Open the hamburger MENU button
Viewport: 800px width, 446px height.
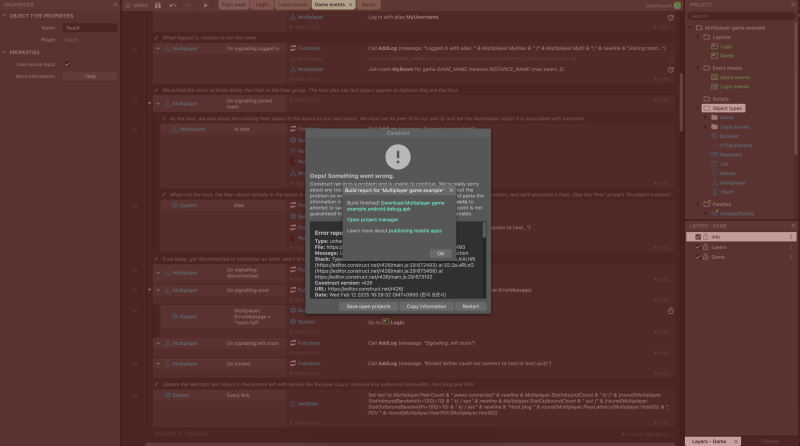(136, 5)
